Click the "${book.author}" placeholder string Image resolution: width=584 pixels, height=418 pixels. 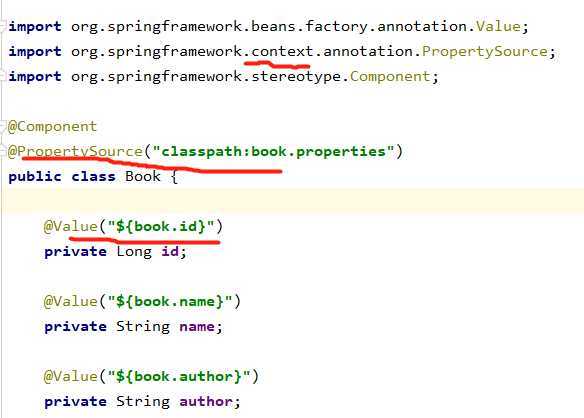179,376
